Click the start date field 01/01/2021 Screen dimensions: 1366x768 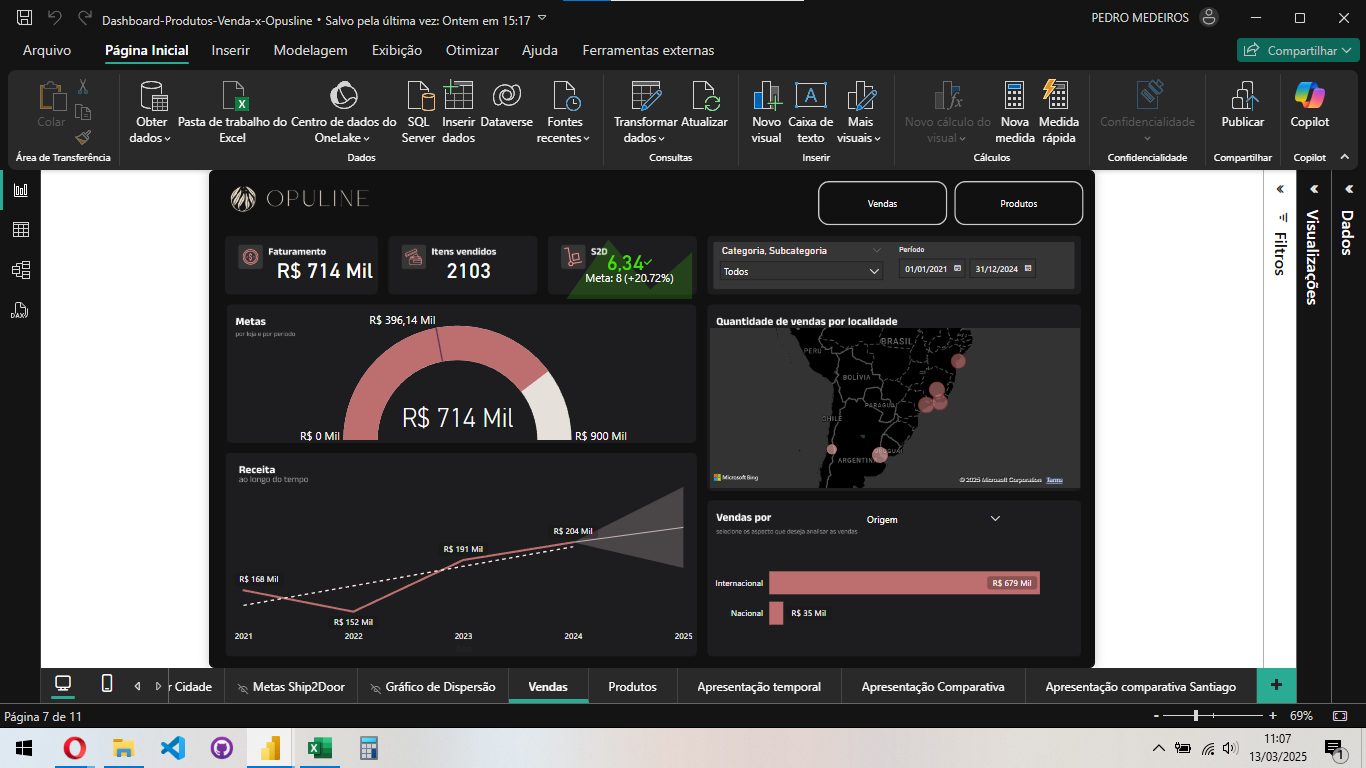coord(932,268)
